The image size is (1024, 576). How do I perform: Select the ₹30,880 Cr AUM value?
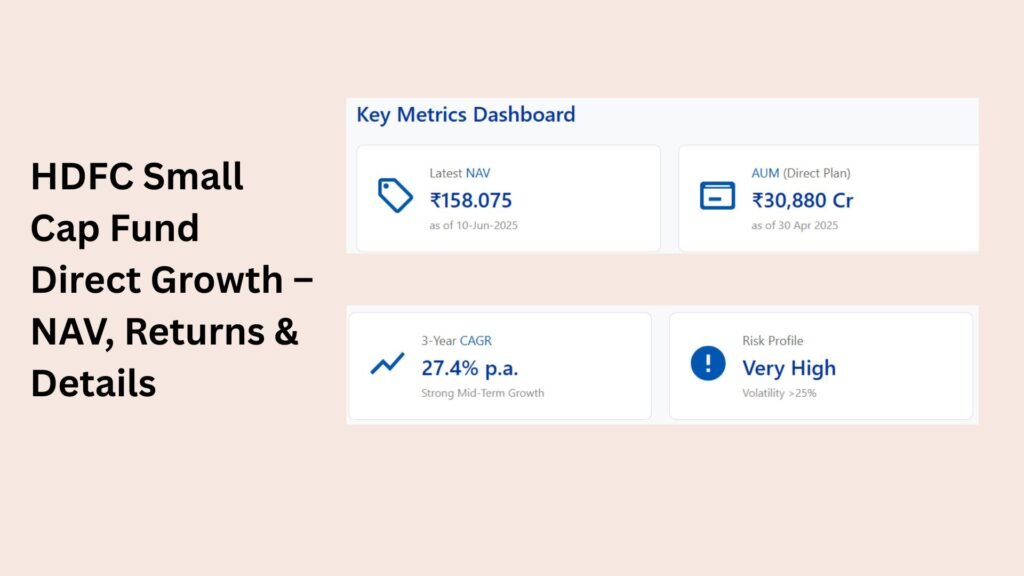point(802,200)
